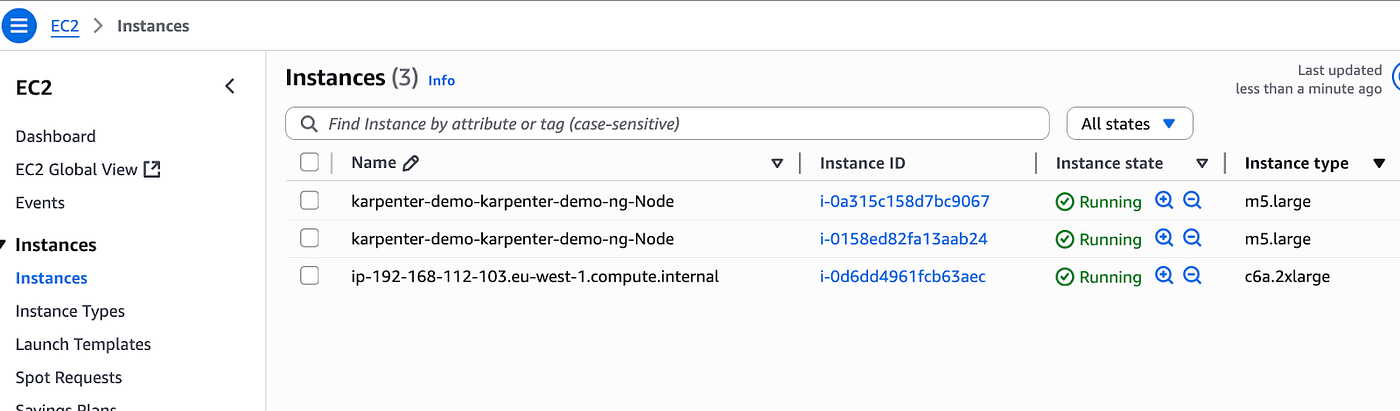The width and height of the screenshot is (1400, 411).
Task: Collapse the EC2 sidebar with the chevron
Action: (x=230, y=87)
